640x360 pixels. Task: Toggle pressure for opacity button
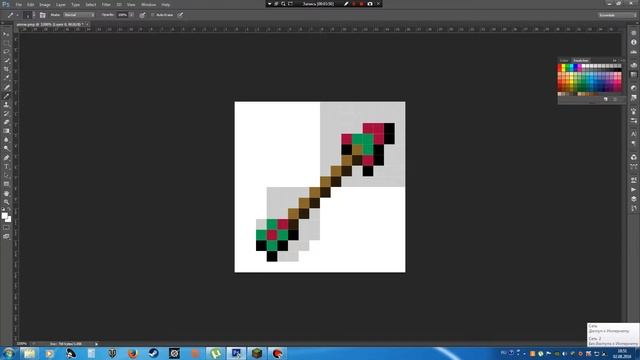point(142,15)
